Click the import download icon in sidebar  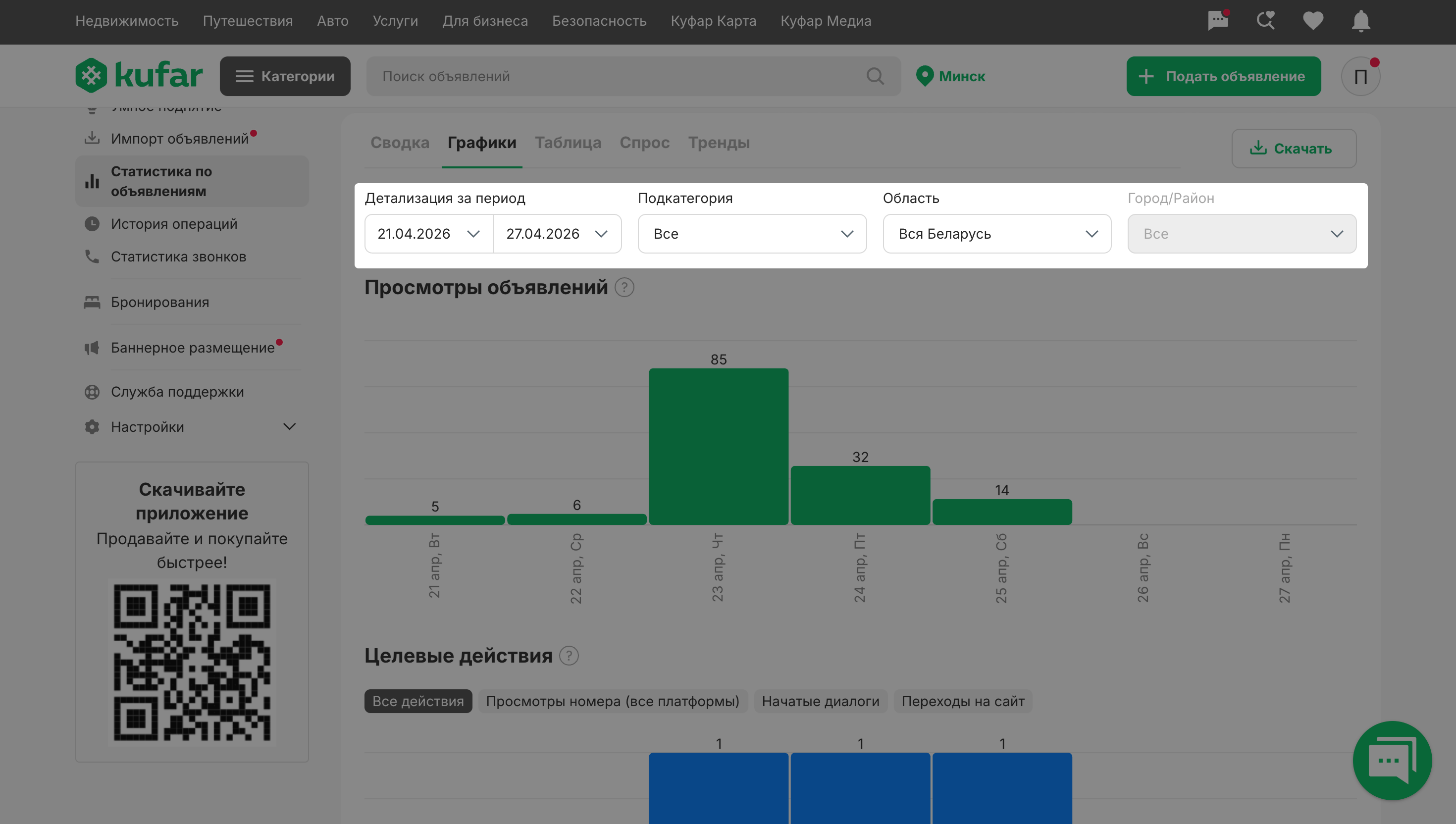pos(92,138)
